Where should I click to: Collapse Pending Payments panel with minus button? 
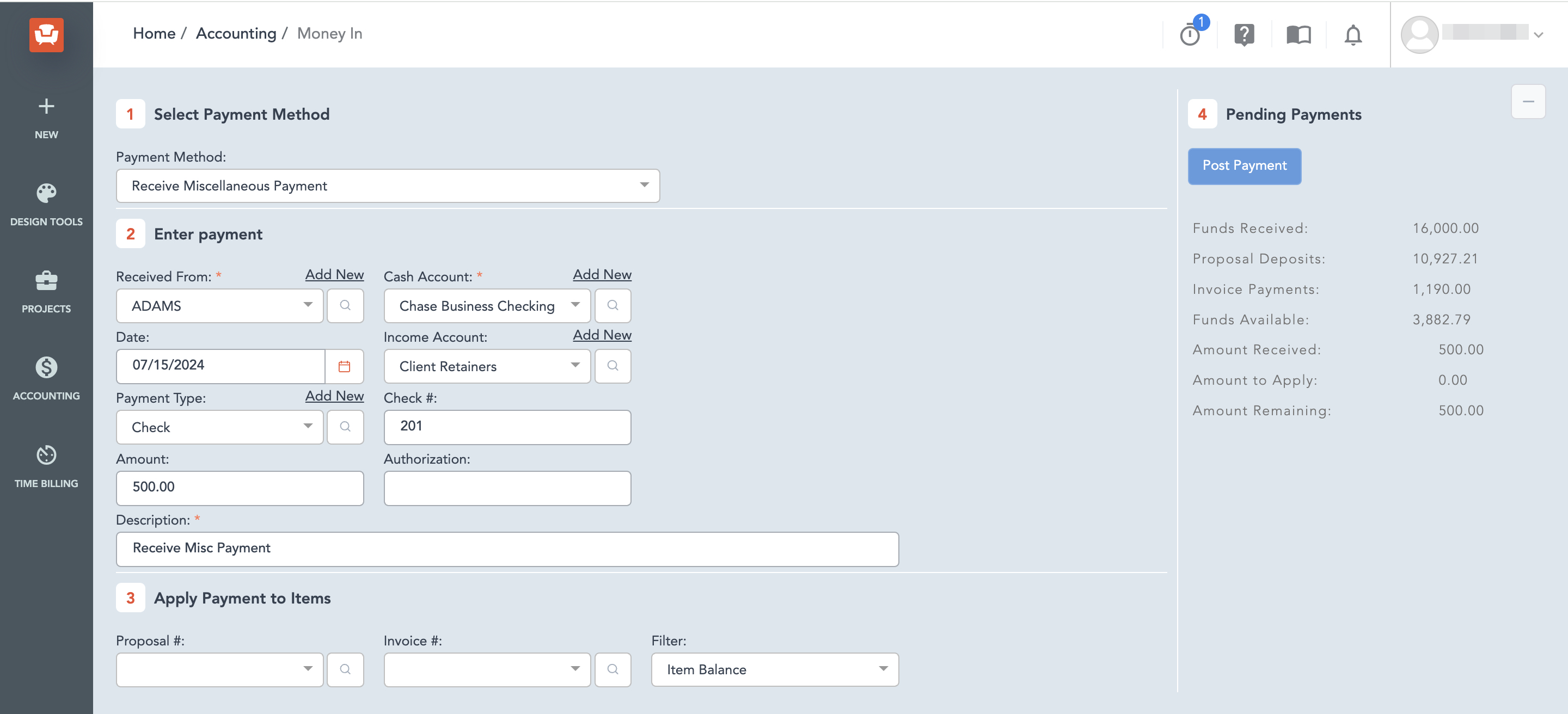[1528, 102]
